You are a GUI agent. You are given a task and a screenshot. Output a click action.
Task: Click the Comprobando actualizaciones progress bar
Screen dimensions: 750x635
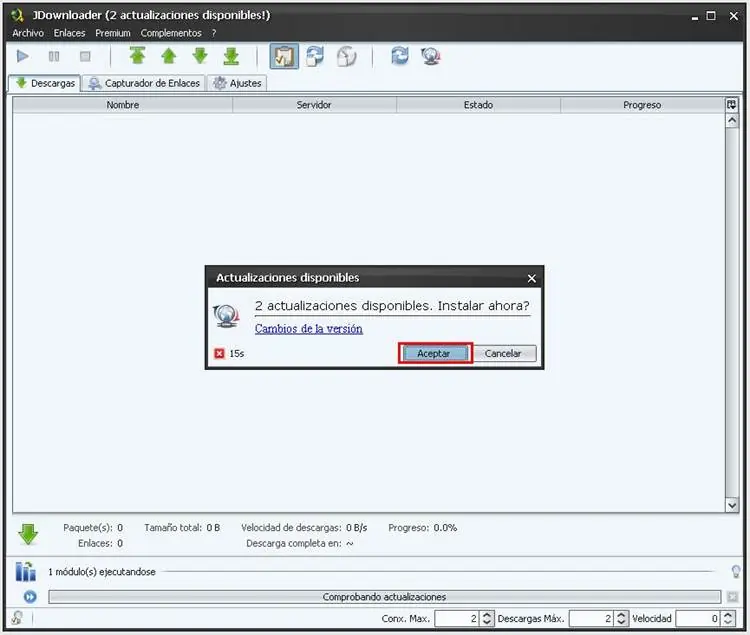coord(385,597)
